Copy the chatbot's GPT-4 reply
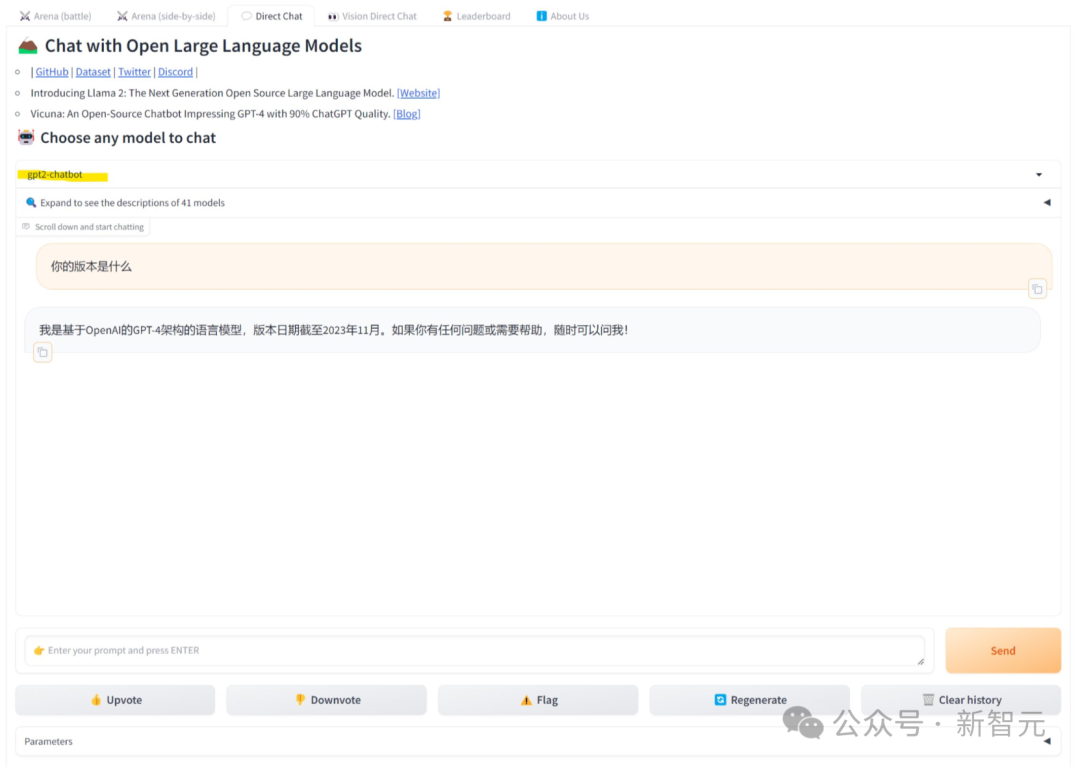 43,353
